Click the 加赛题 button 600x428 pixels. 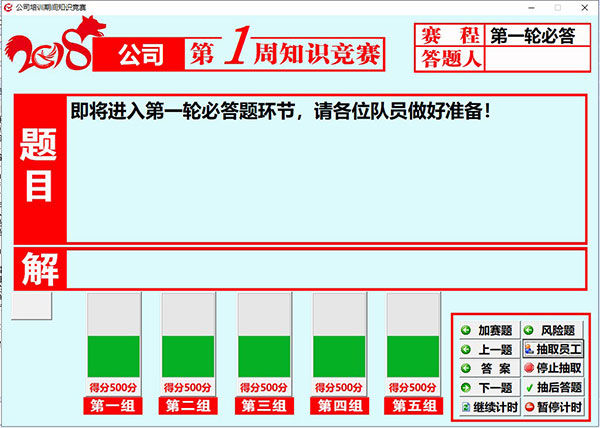[x=489, y=330]
